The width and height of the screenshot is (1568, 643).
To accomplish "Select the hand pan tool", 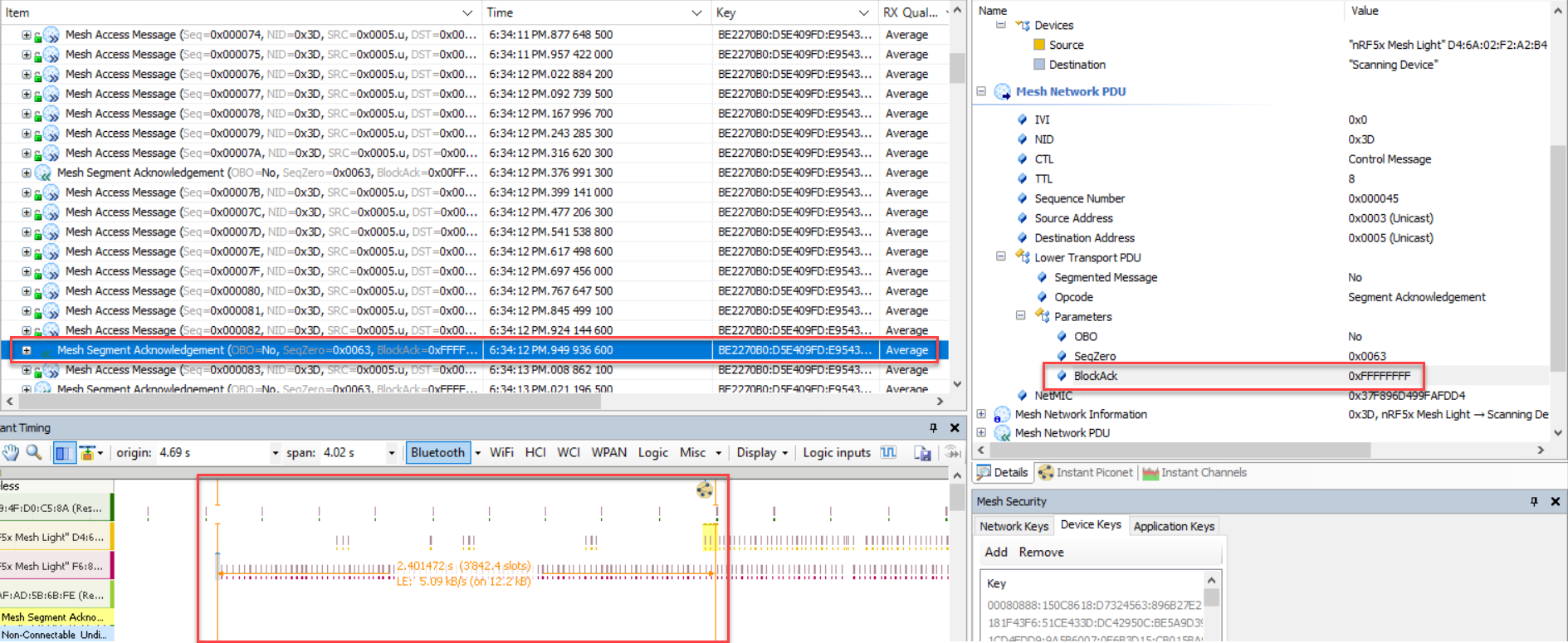I will [10, 452].
